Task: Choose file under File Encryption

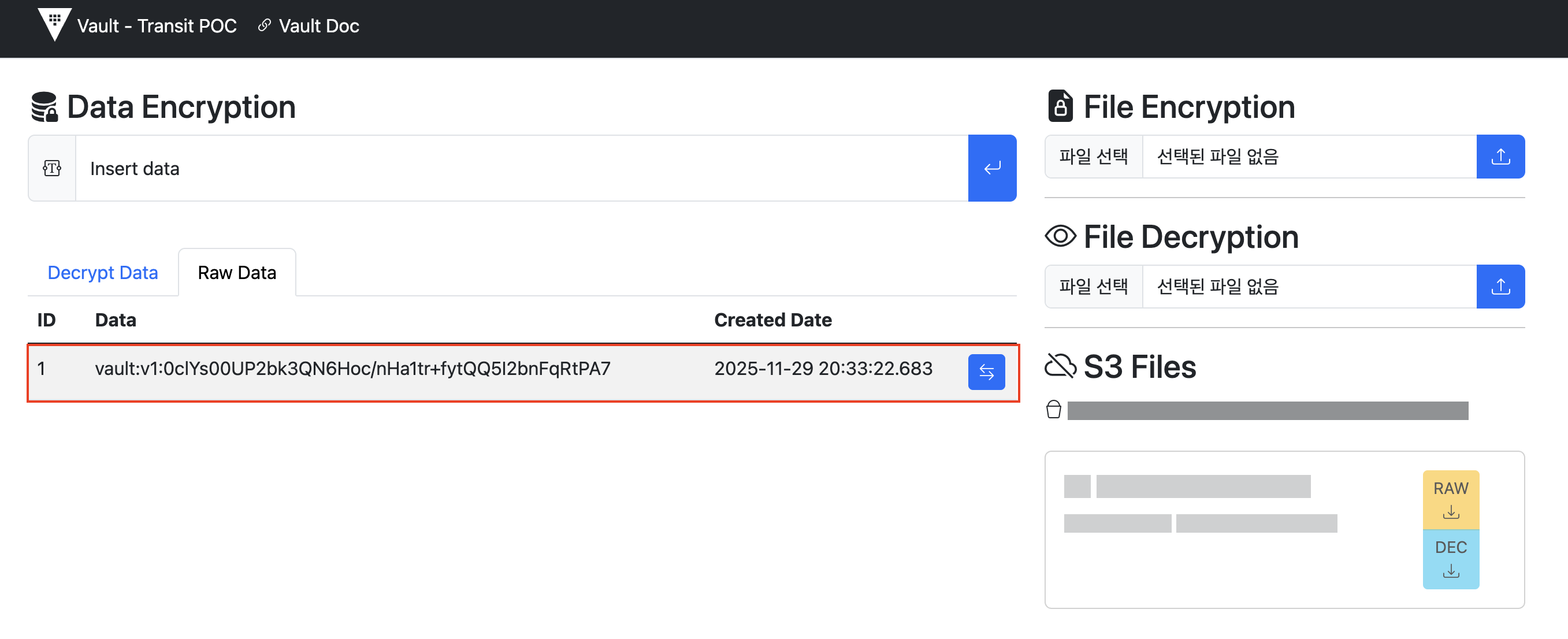Action: click(x=1093, y=157)
